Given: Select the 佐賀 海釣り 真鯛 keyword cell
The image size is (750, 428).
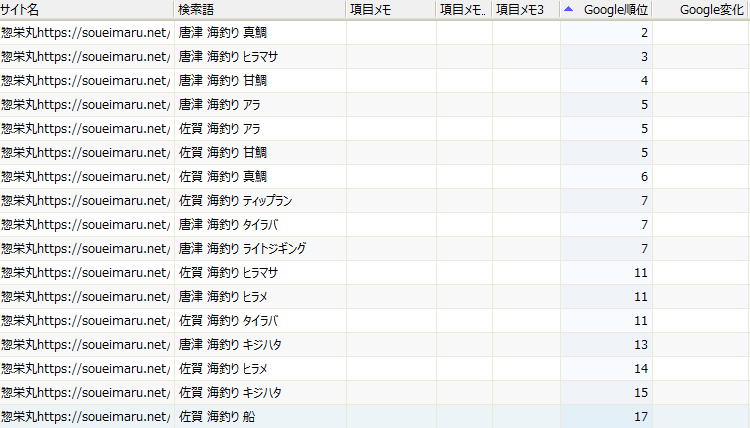Looking at the screenshot, I should pyautogui.click(x=260, y=176).
